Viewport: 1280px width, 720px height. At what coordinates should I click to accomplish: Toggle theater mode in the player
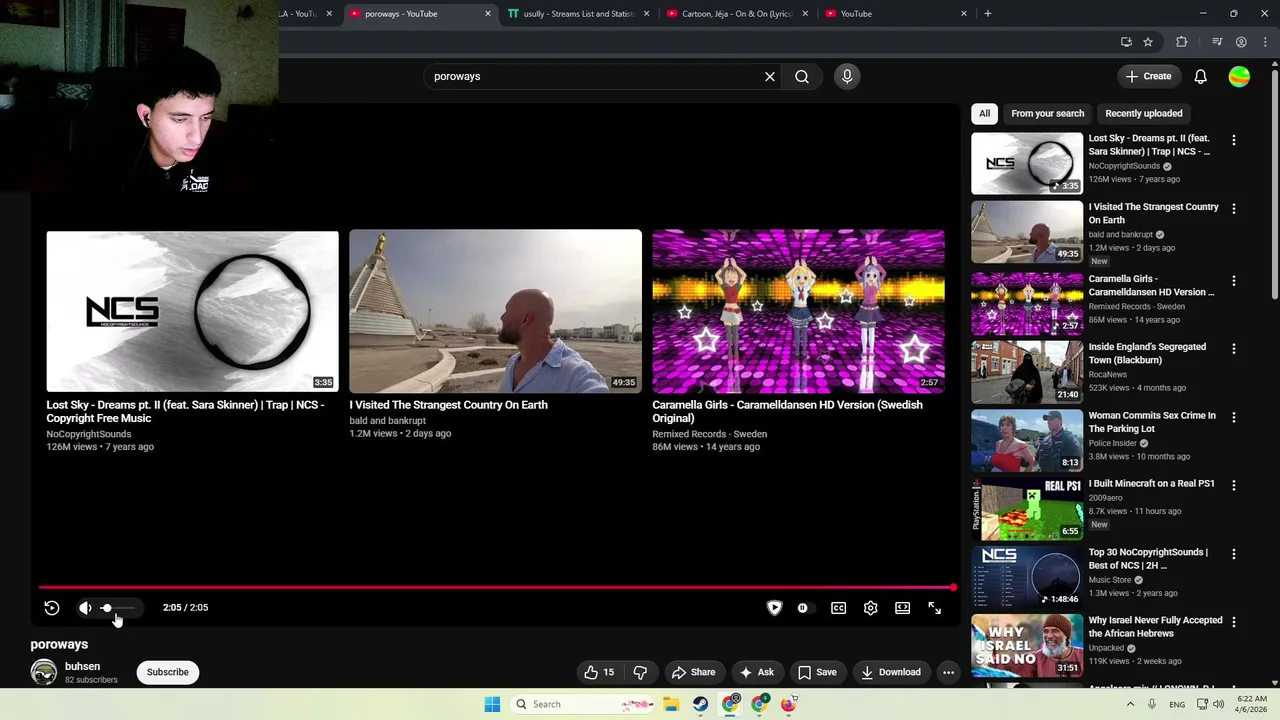tap(902, 608)
